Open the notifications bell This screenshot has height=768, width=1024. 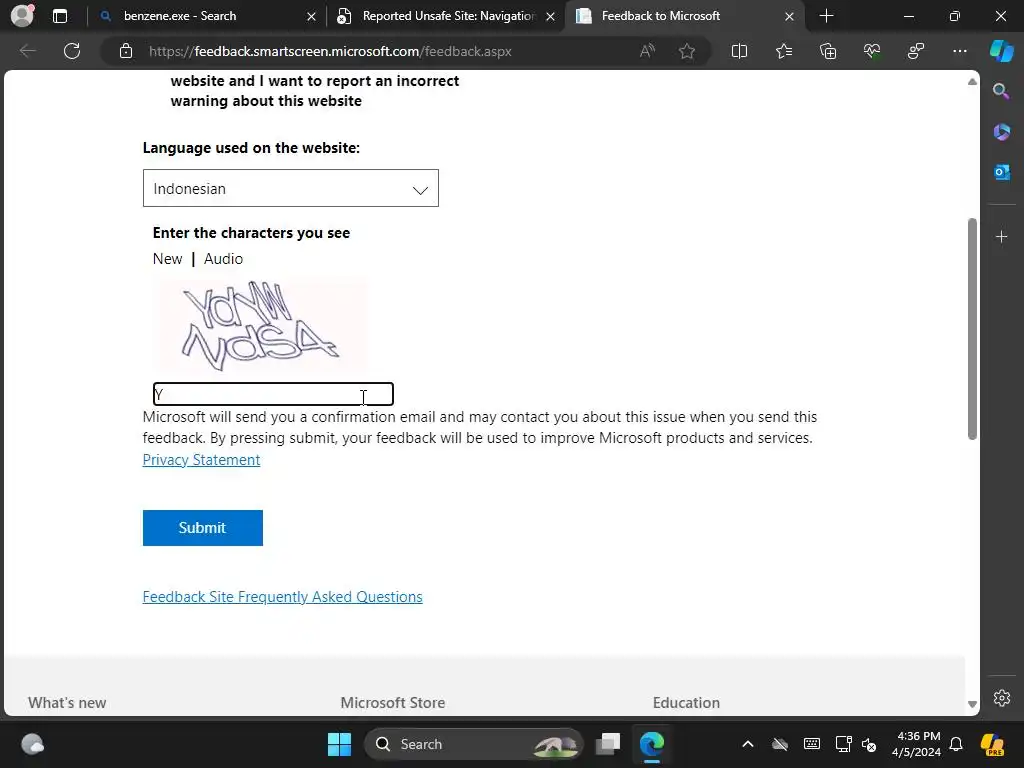coord(956,744)
